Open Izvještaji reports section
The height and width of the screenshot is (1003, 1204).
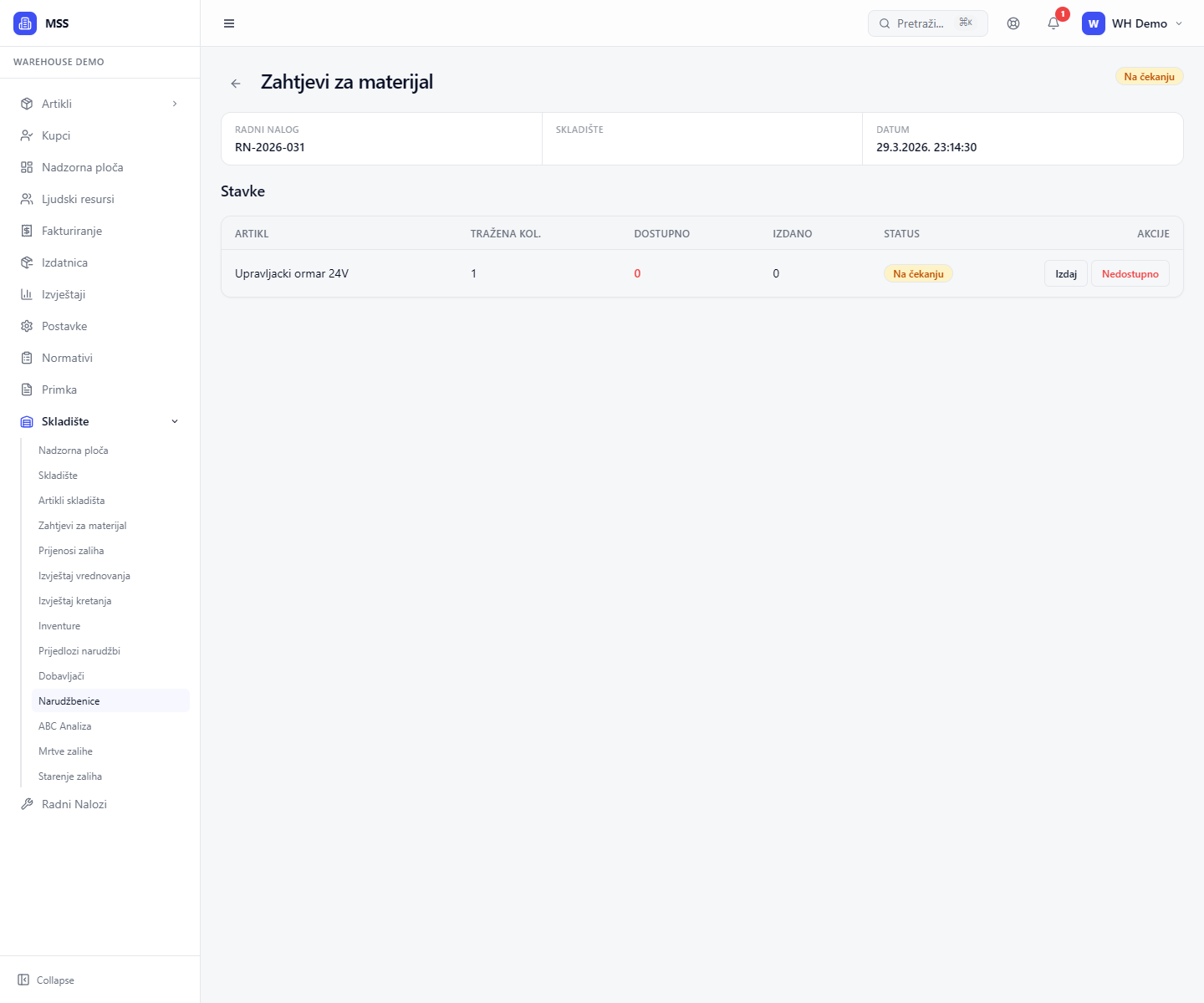click(64, 294)
